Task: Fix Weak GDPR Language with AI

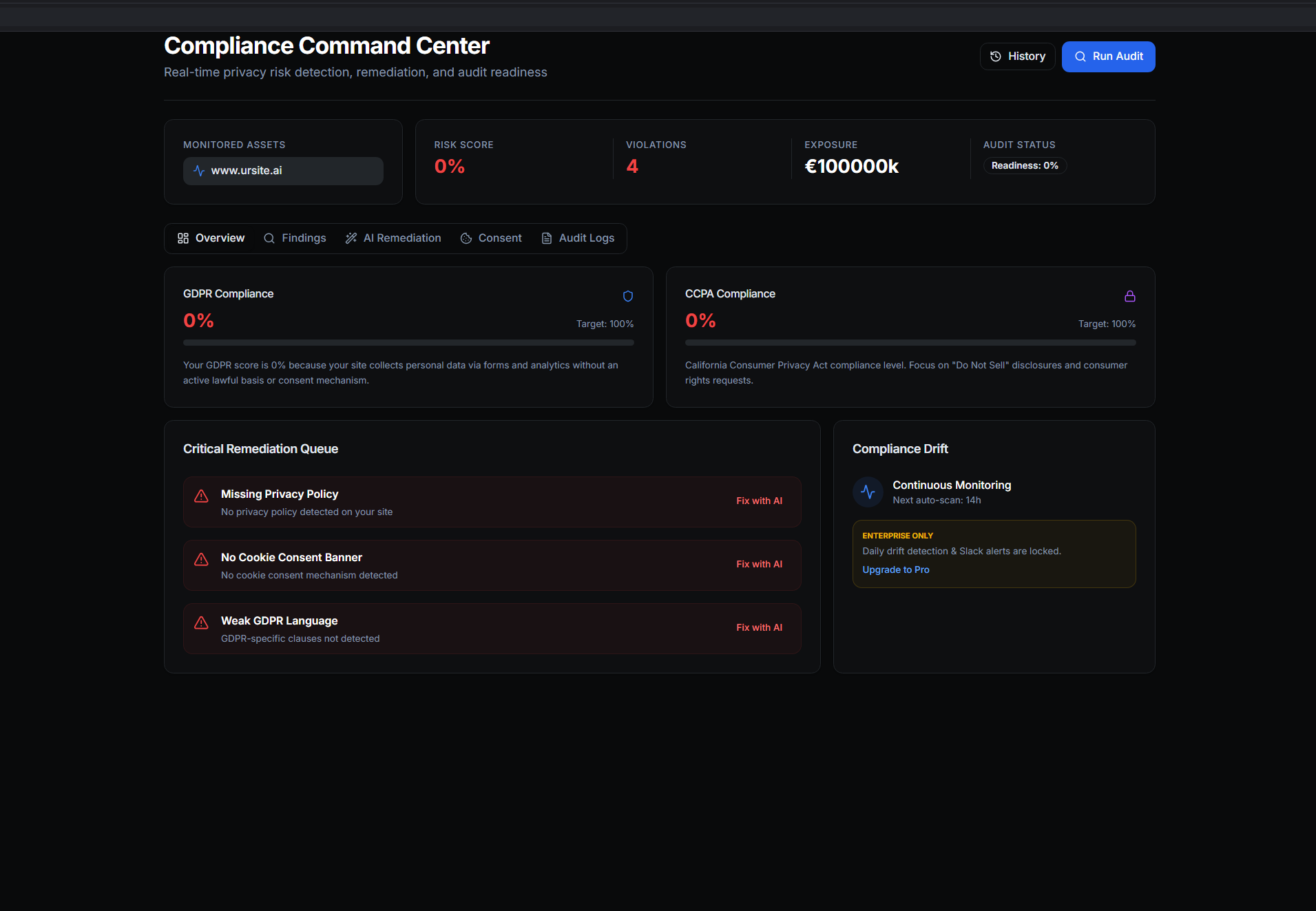Action: tap(759, 627)
